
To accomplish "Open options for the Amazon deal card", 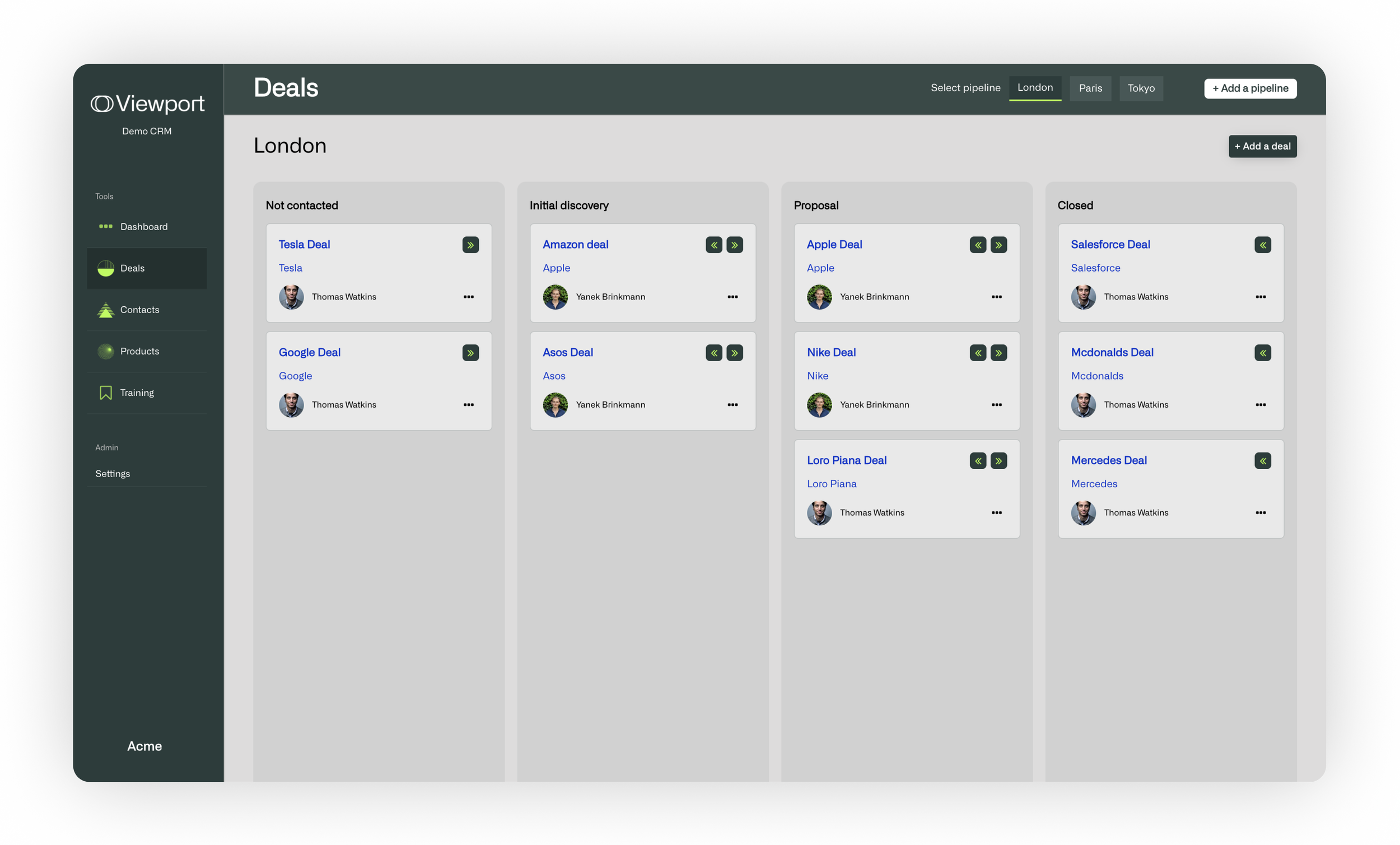I will coord(733,296).
